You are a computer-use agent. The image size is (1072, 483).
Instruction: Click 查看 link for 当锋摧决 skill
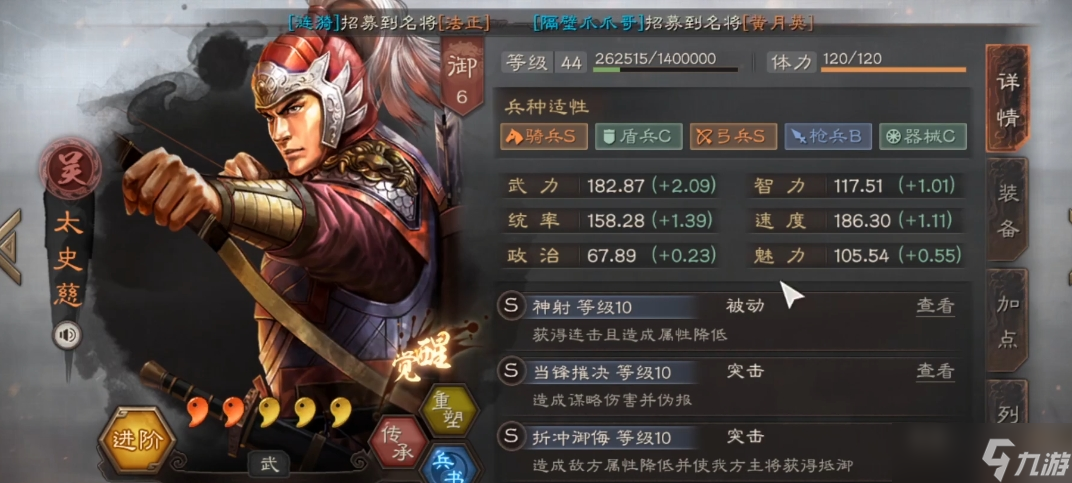click(x=935, y=371)
